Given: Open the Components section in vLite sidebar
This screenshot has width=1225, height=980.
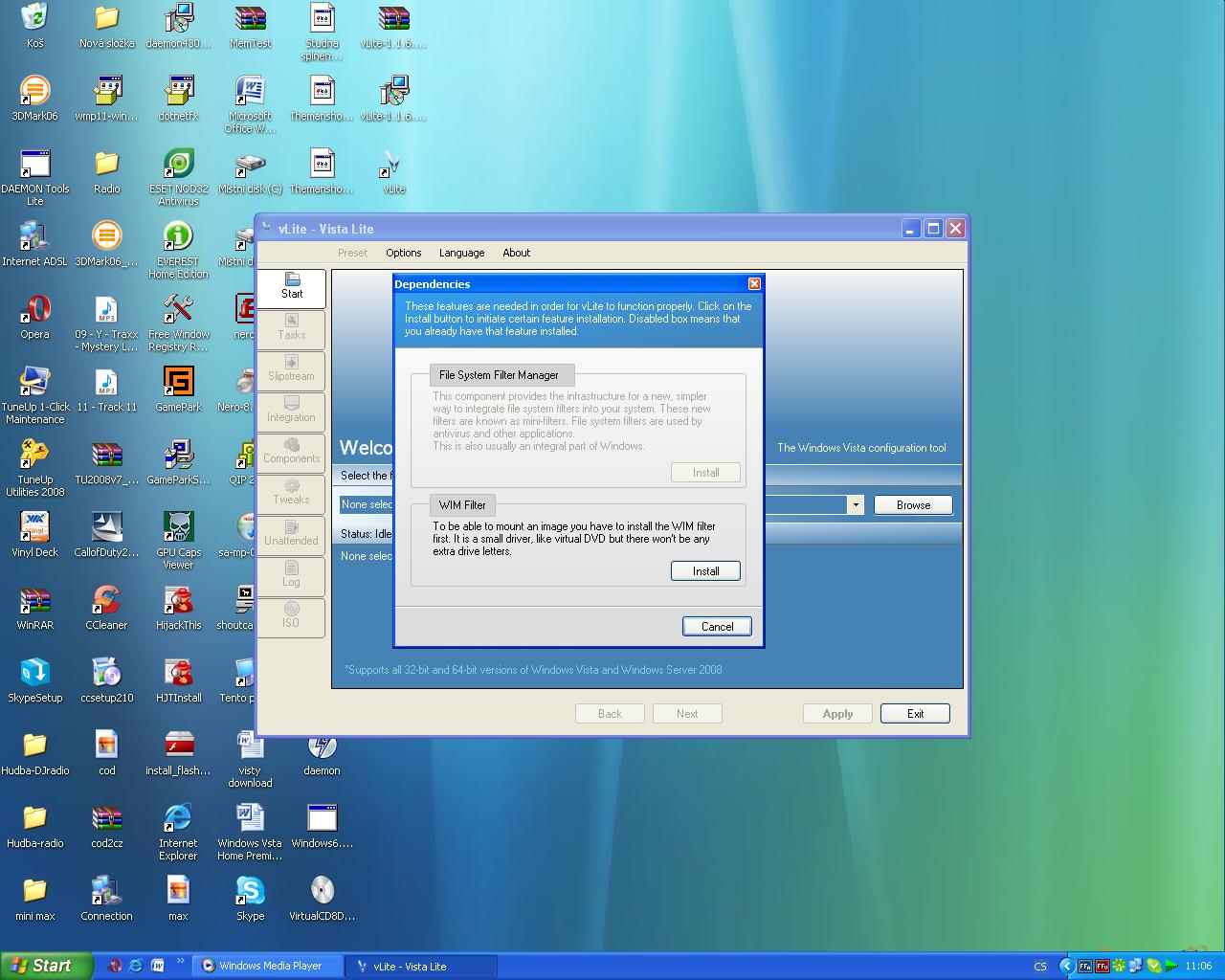Looking at the screenshot, I should coord(292,454).
